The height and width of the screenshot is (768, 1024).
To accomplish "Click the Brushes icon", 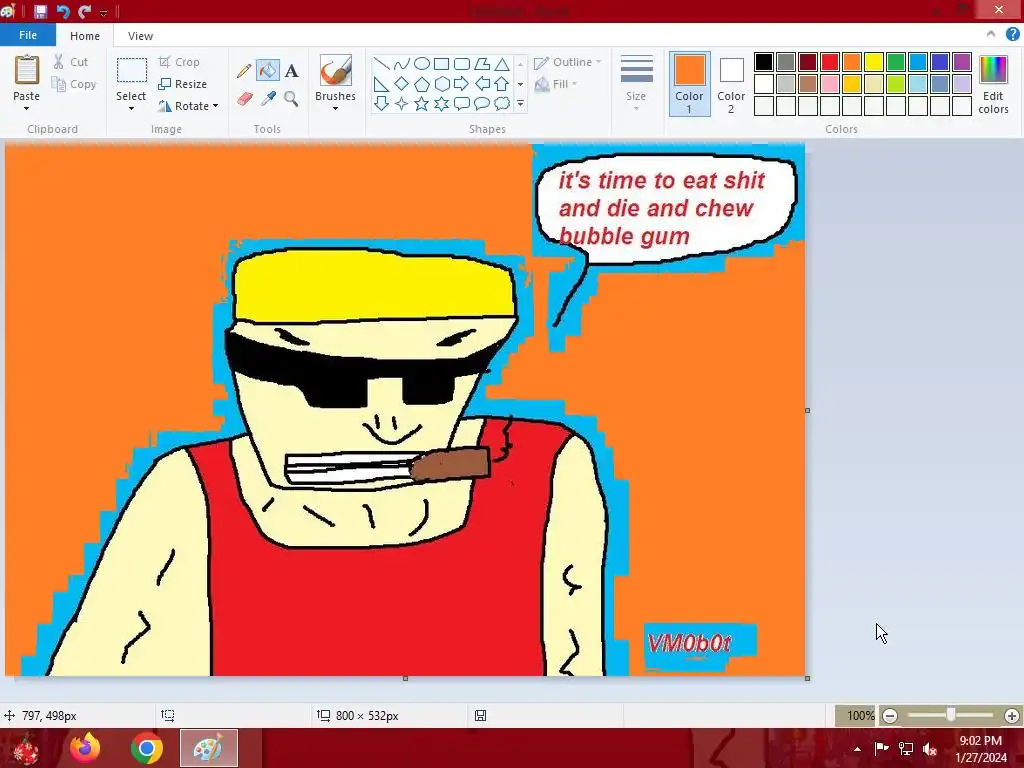I will pos(336,70).
